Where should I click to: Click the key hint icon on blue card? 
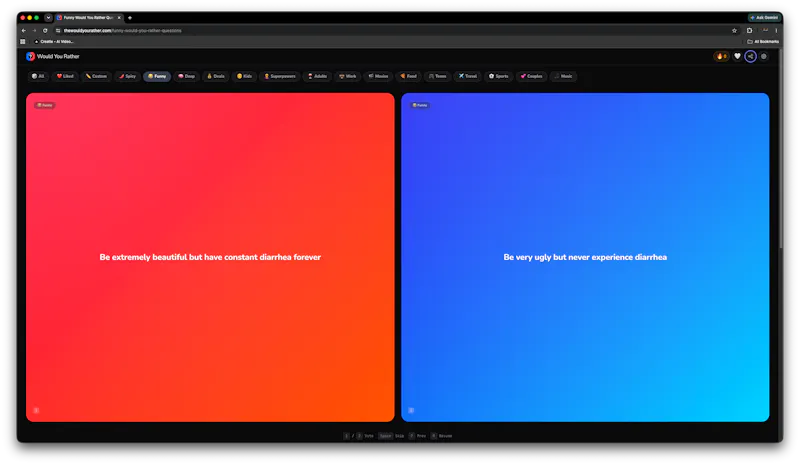click(411, 410)
